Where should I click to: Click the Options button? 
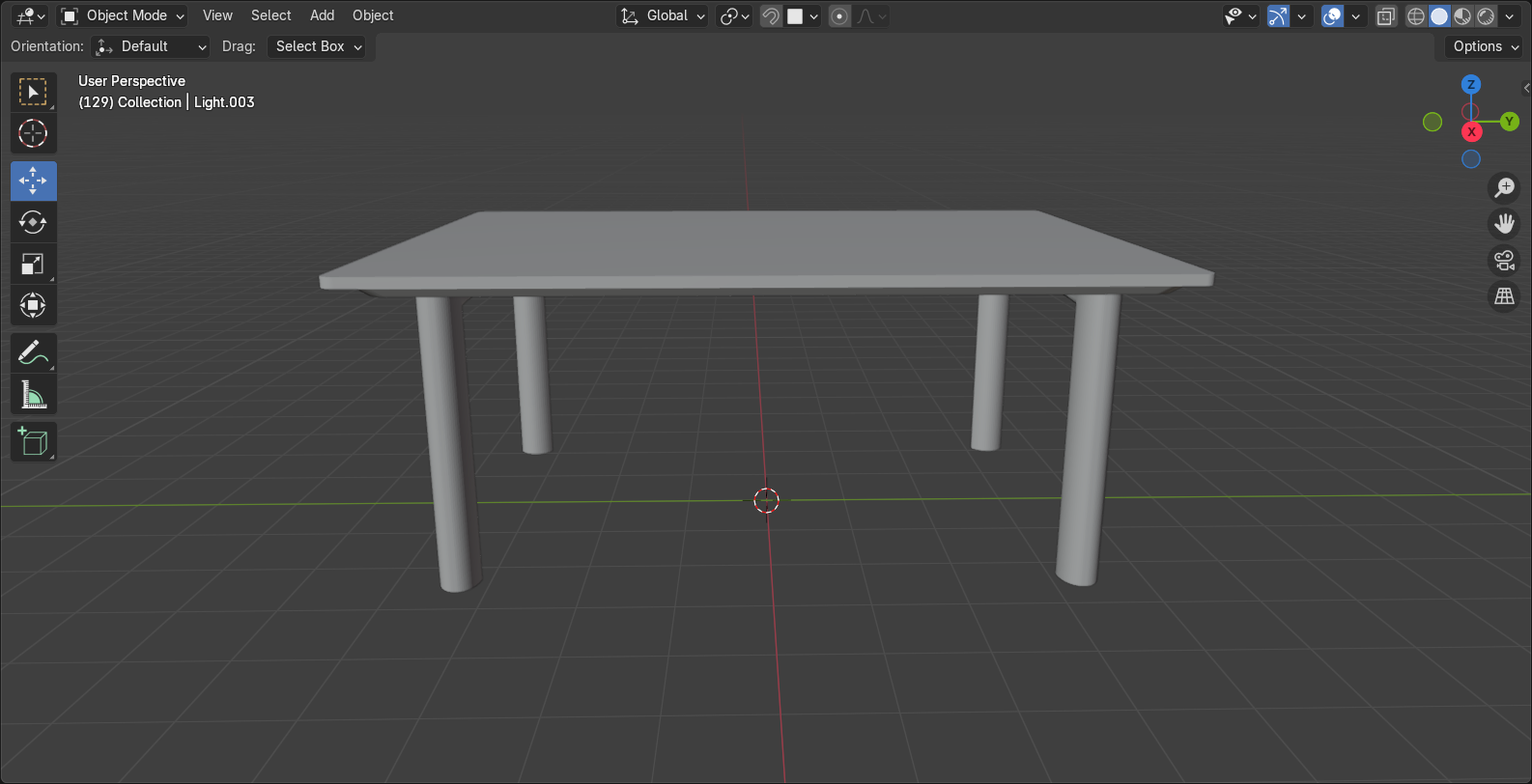1485,46
